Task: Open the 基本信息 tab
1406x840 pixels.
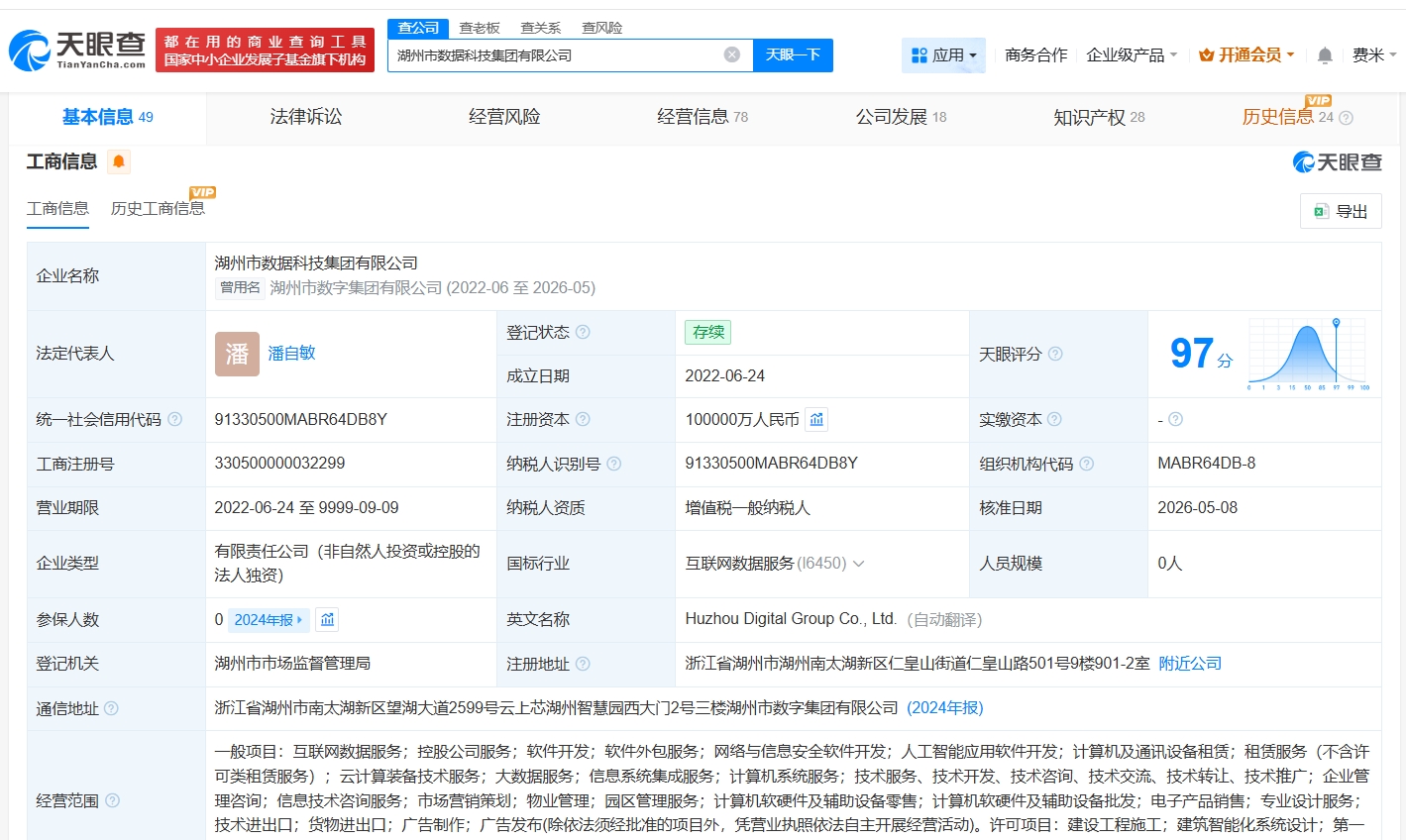Action: (x=107, y=117)
